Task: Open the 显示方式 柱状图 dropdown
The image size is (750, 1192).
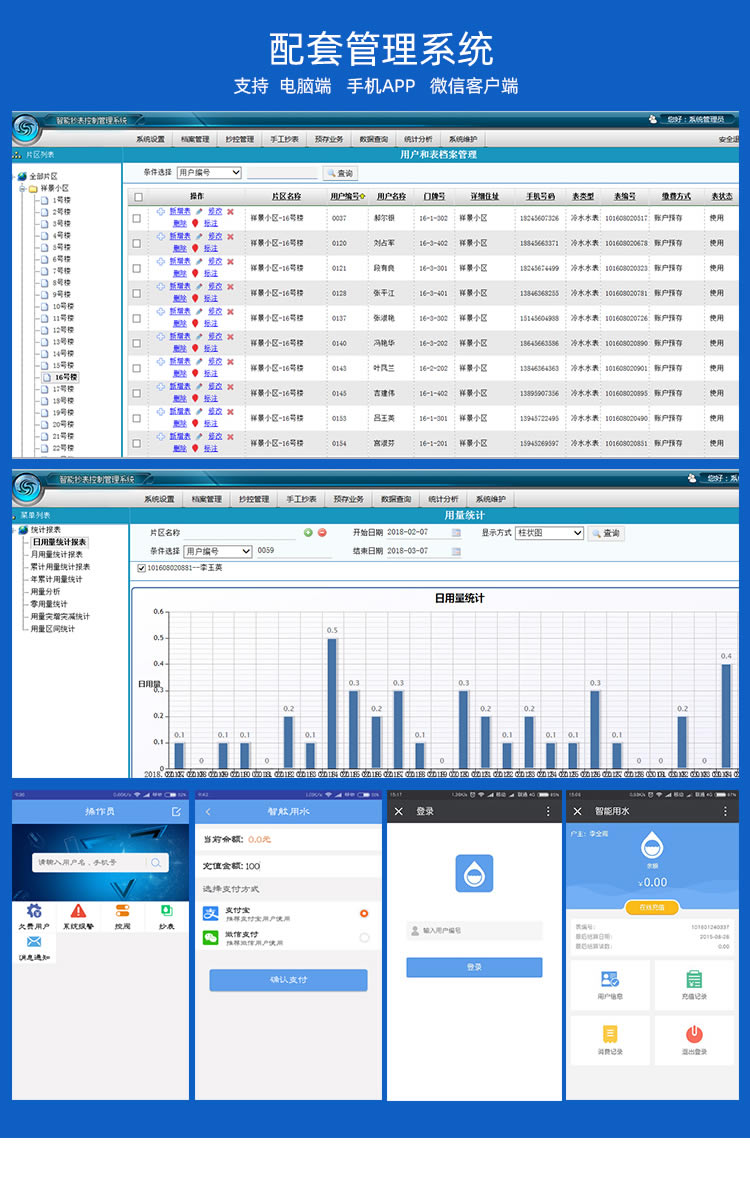Action: (x=549, y=533)
